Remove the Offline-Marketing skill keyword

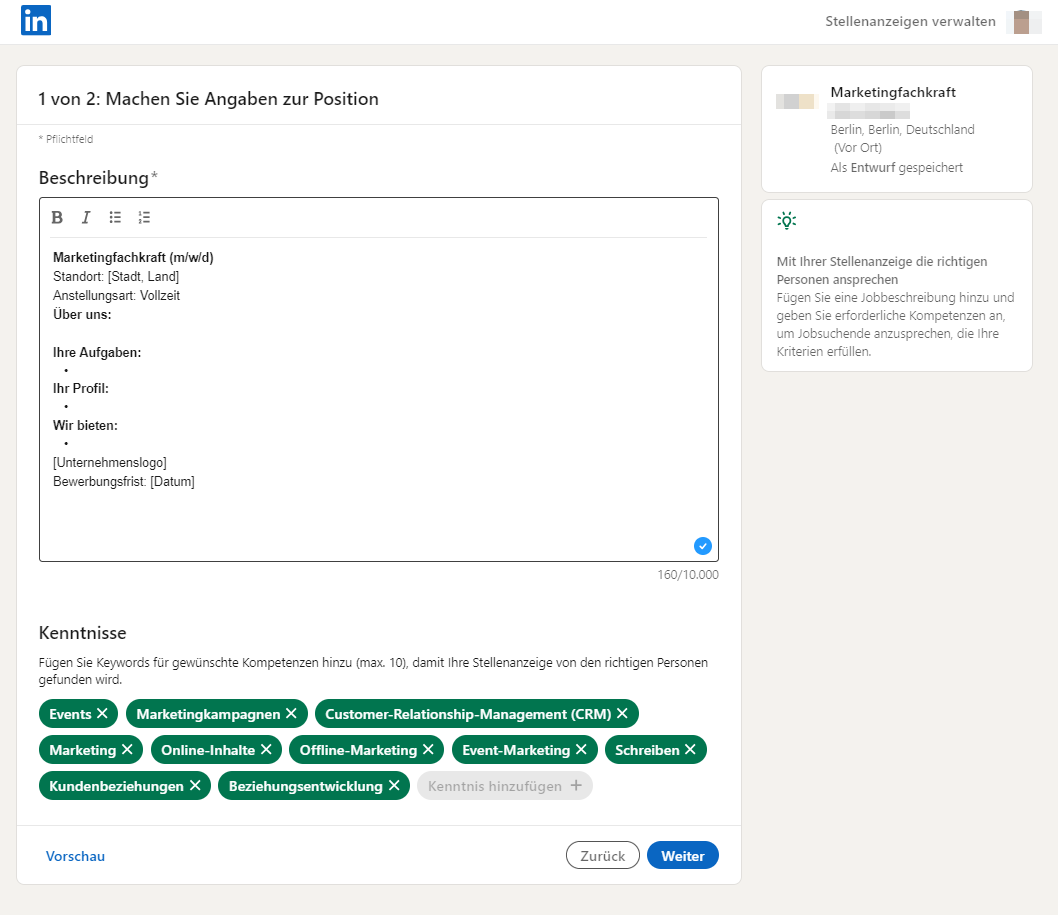tap(430, 749)
